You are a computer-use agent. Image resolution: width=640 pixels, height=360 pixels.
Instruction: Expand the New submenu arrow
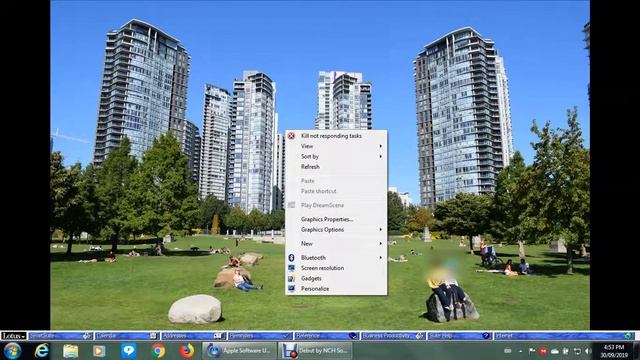coord(380,244)
